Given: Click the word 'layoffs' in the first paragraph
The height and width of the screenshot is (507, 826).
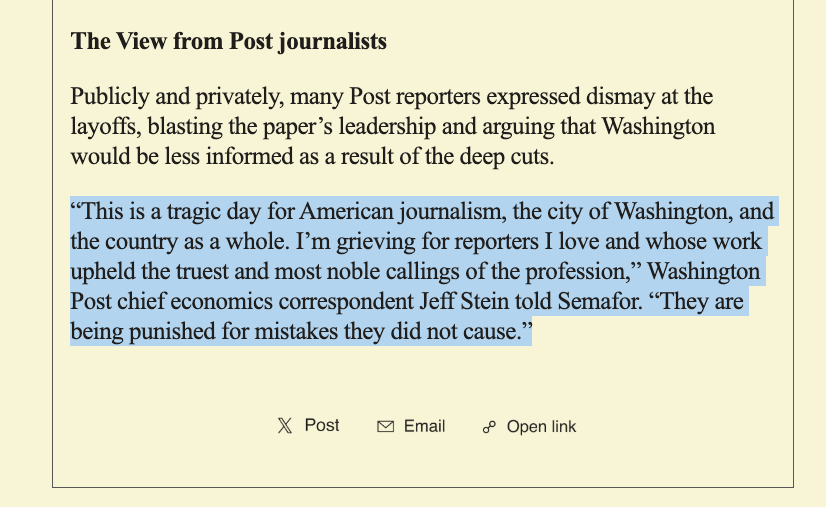Looking at the screenshot, I should pyautogui.click(x=106, y=127).
